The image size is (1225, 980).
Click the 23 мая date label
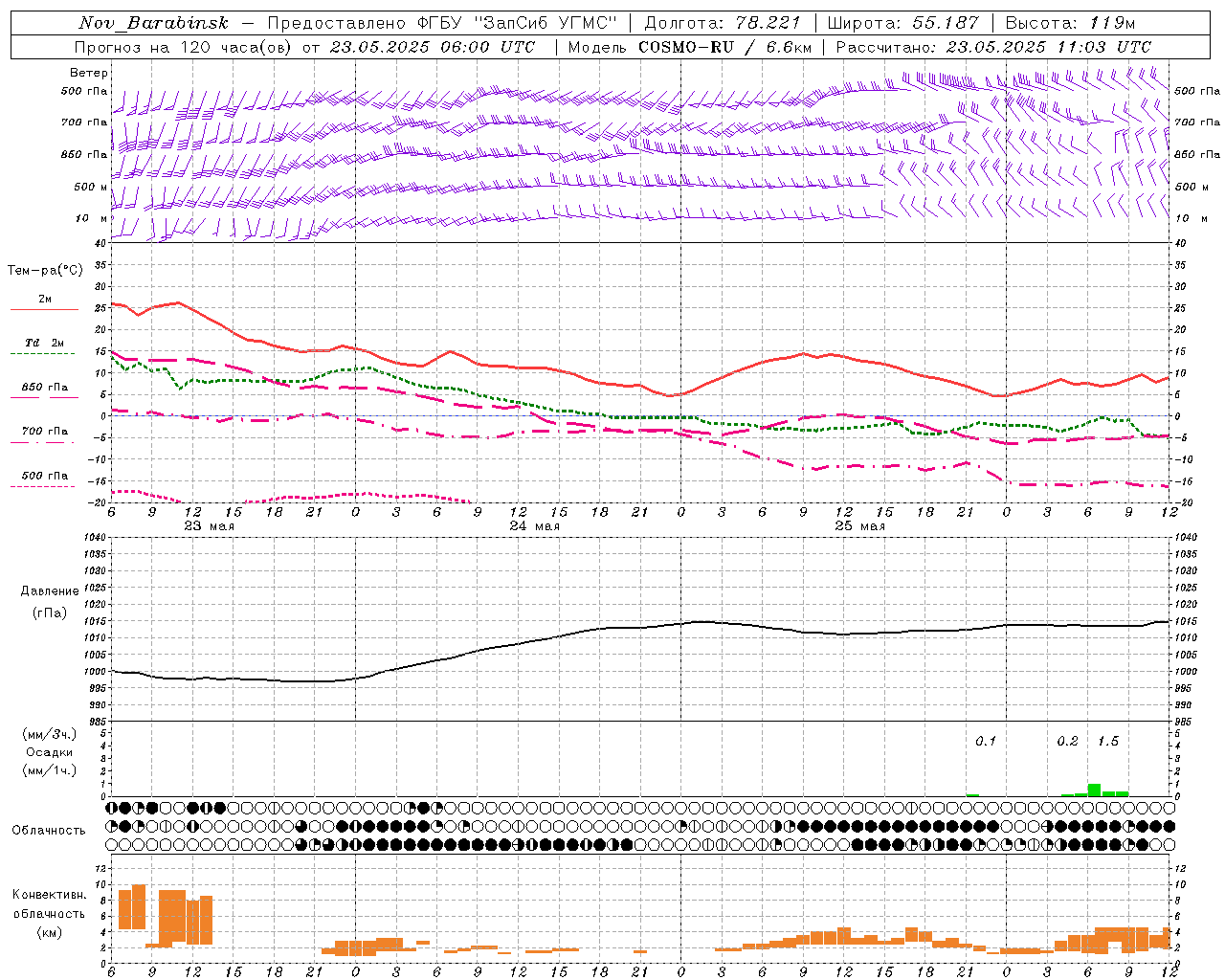click(209, 526)
